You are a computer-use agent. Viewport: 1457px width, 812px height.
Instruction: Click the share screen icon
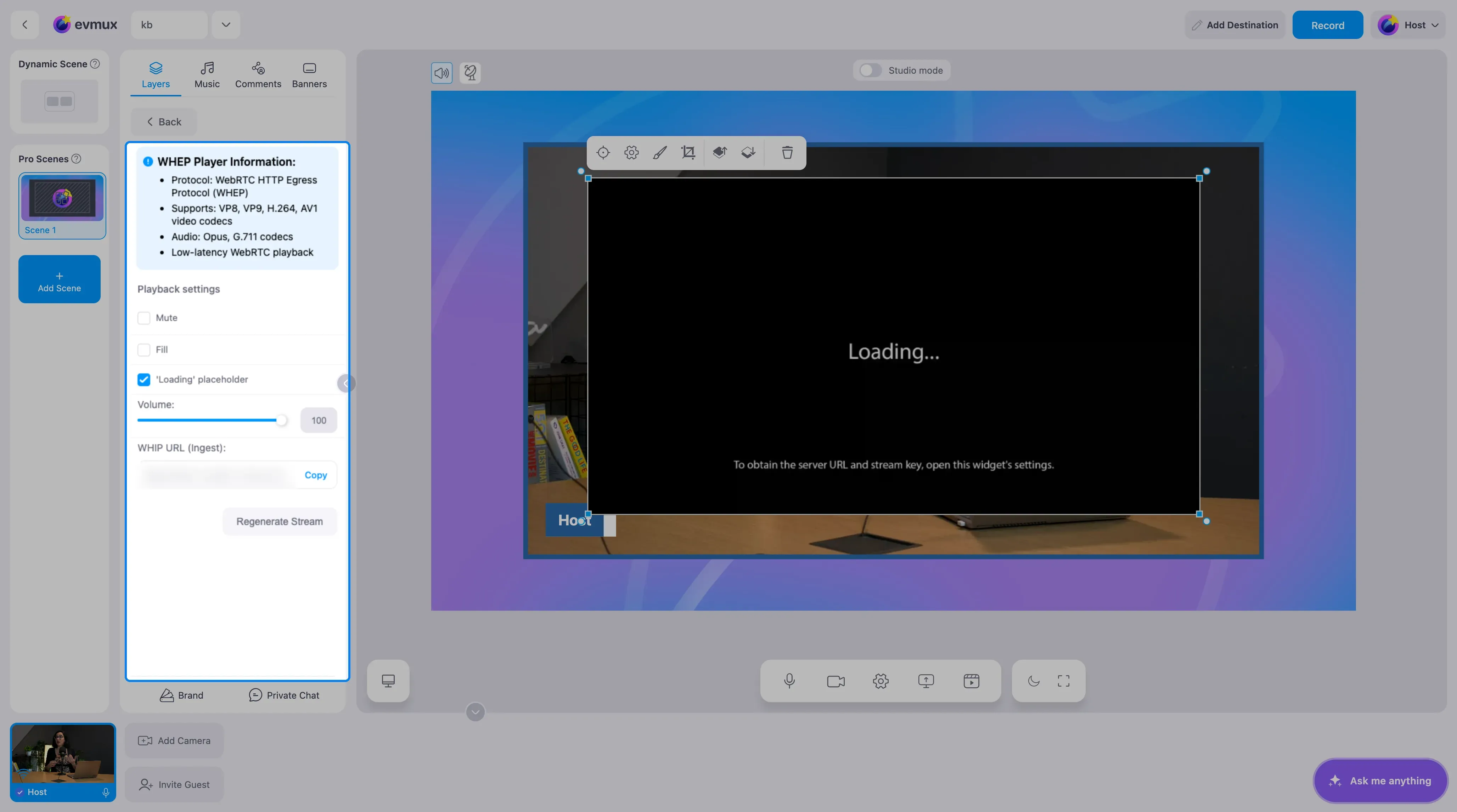tap(926, 681)
